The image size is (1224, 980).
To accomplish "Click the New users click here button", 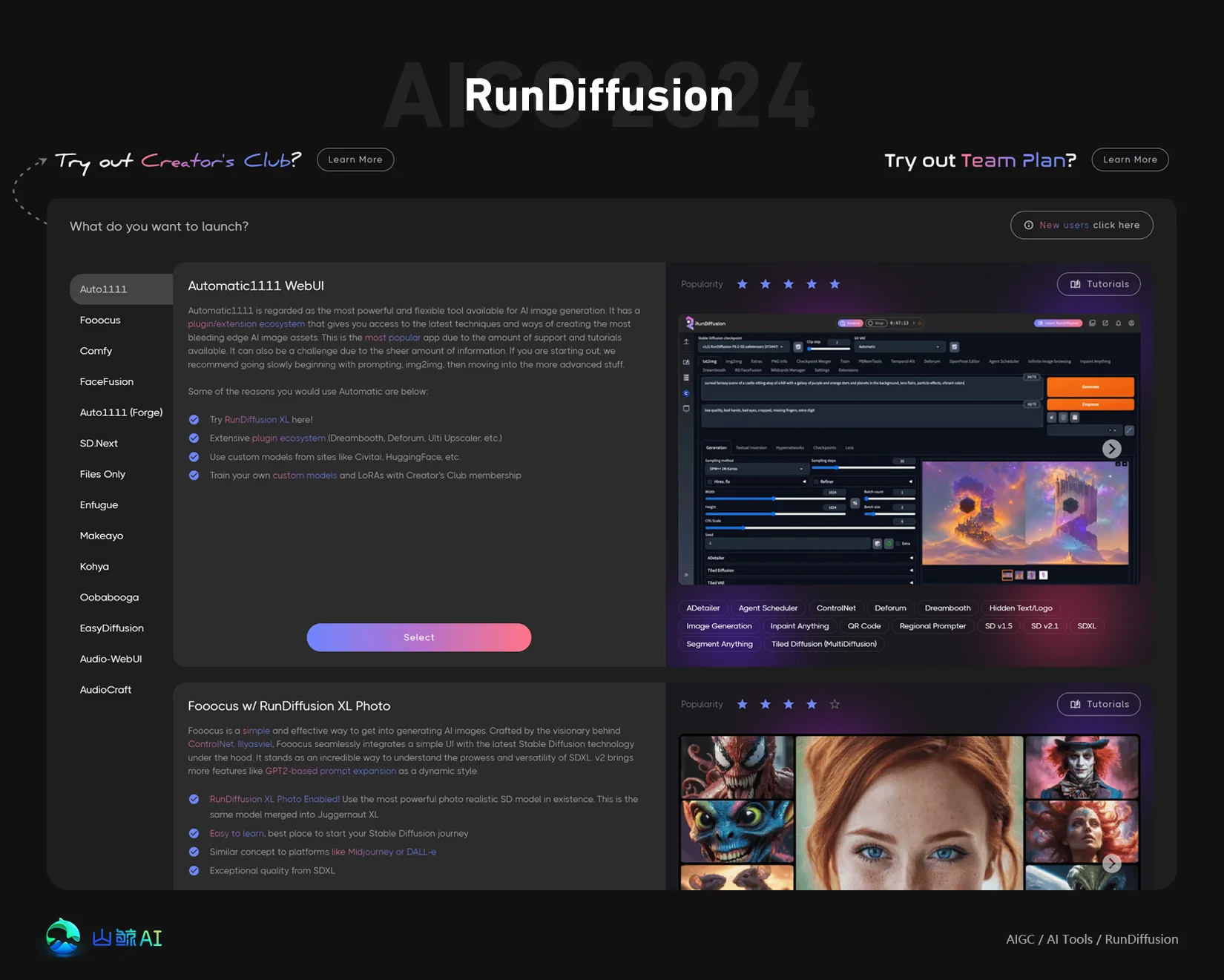I will click(1082, 225).
